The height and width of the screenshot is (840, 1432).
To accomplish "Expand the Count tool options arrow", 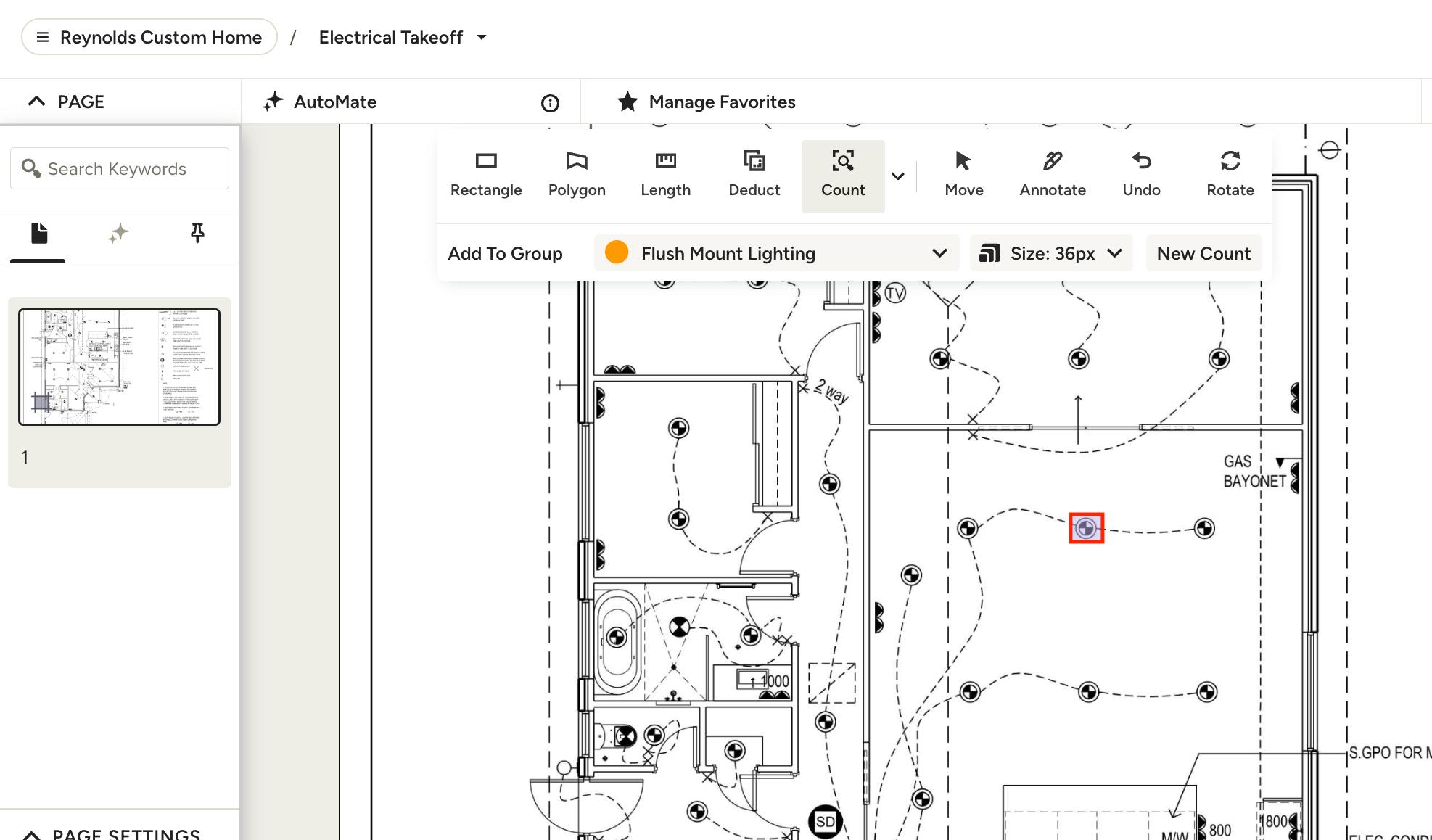I will click(x=897, y=176).
